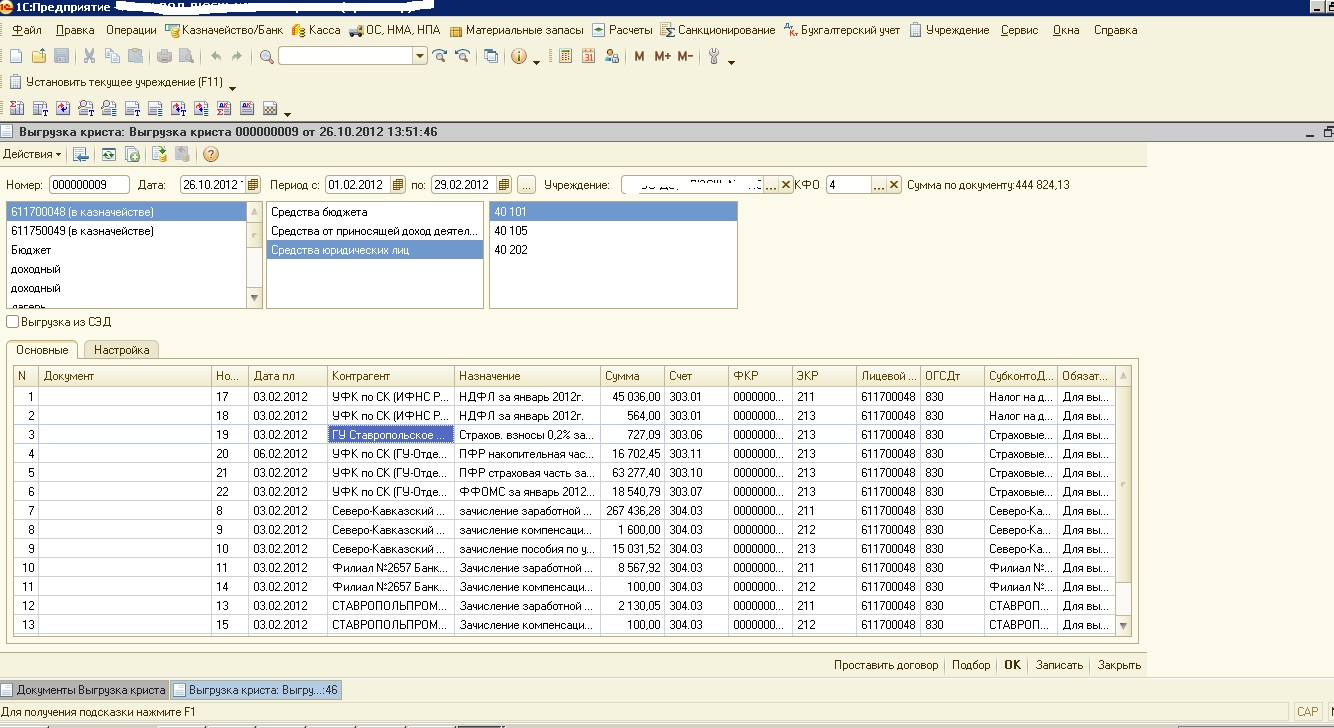
Task: Select 40 202 in the accounts list
Action: tap(613, 250)
